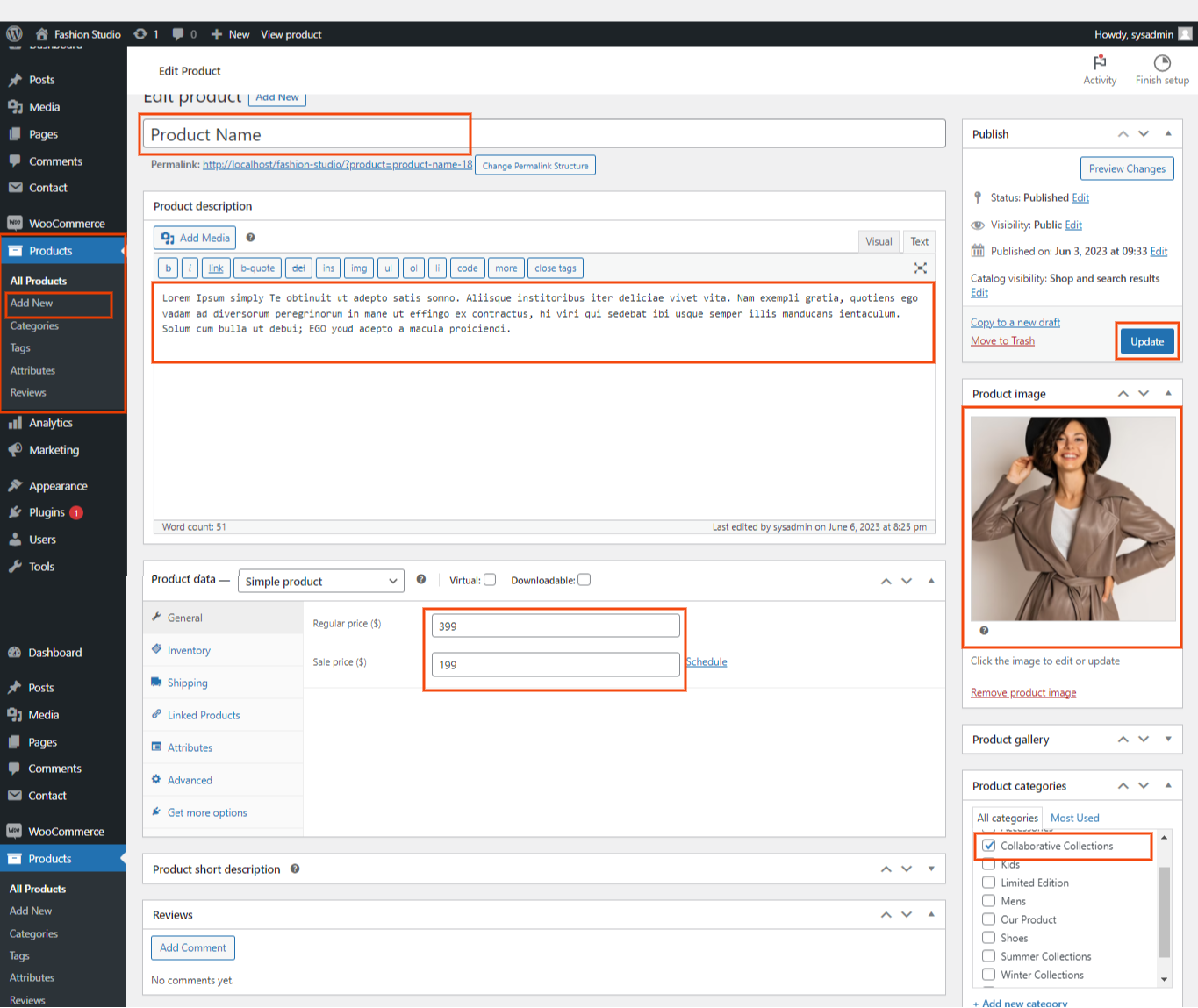Open the Inventory product data tab
The width and height of the screenshot is (1198, 1008).
coord(189,650)
